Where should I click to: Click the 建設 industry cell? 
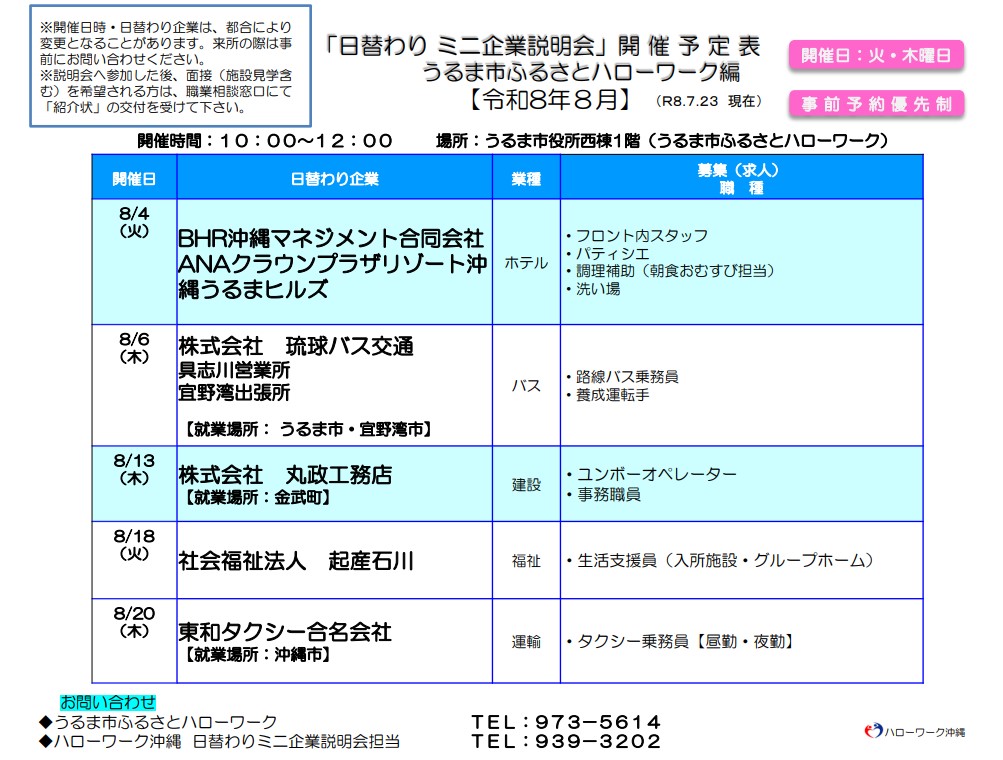tap(526, 485)
